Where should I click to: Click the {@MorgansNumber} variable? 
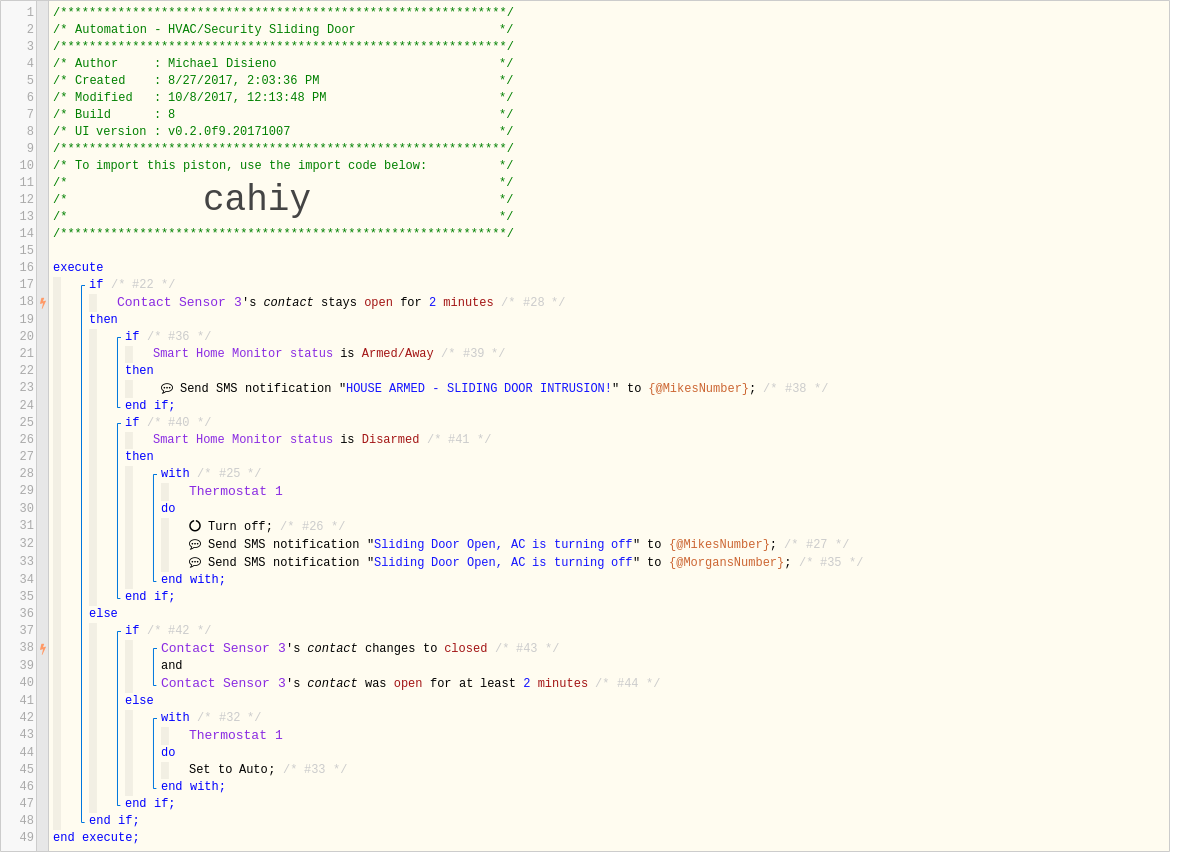(x=726, y=563)
